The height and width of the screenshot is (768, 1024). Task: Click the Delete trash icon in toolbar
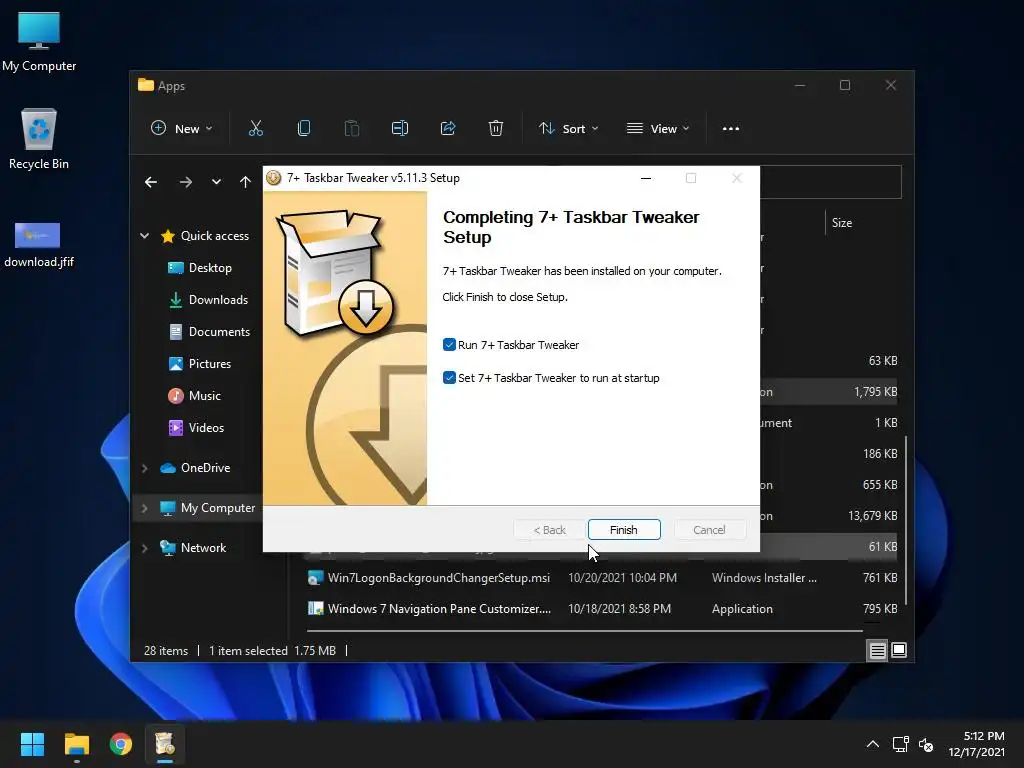(496, 129)
